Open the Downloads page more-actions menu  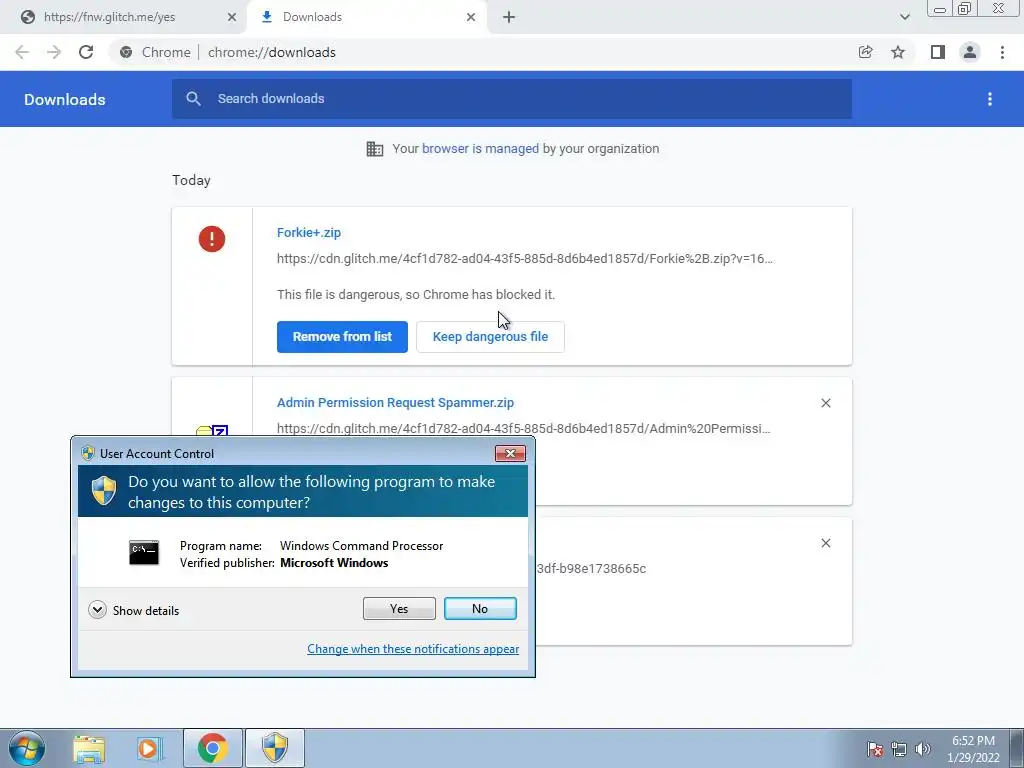pos(990,99)
